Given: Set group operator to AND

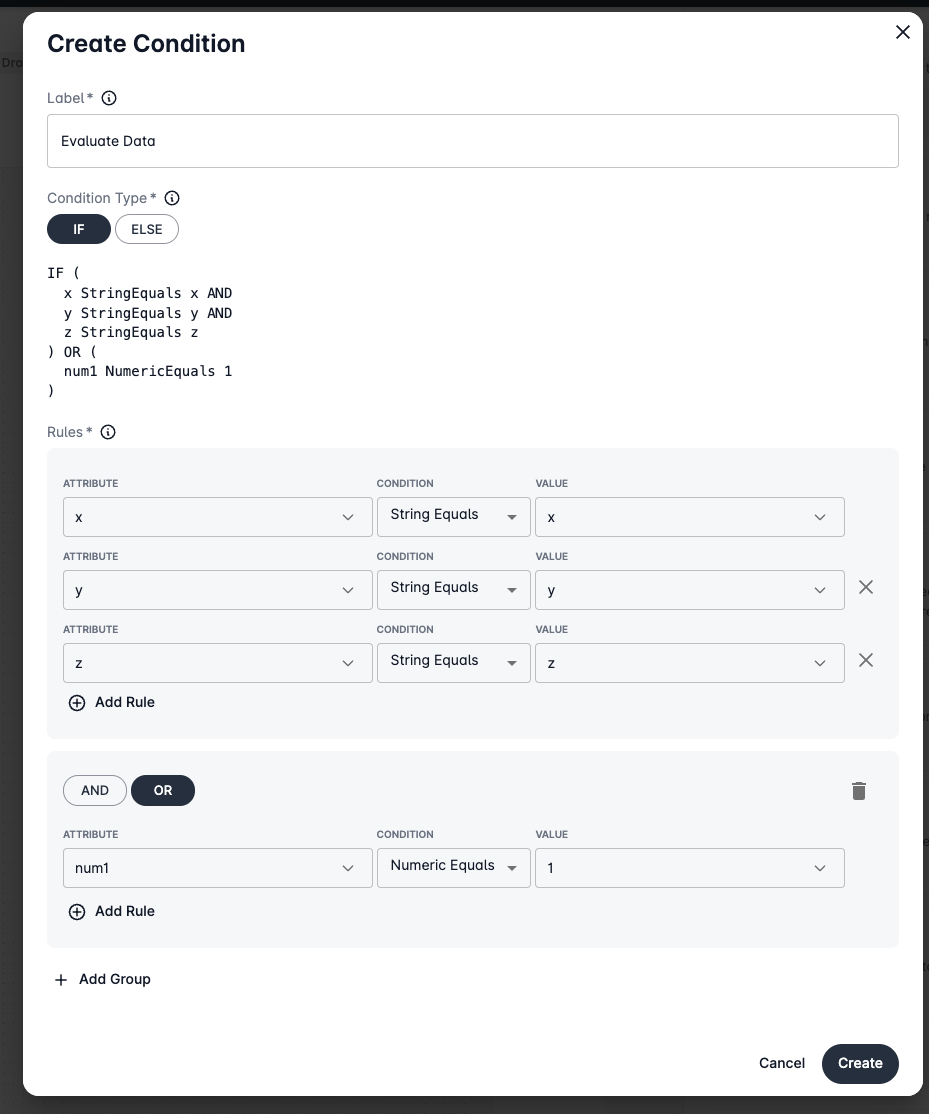Looking at the screenshot, I should coord(95,790).
